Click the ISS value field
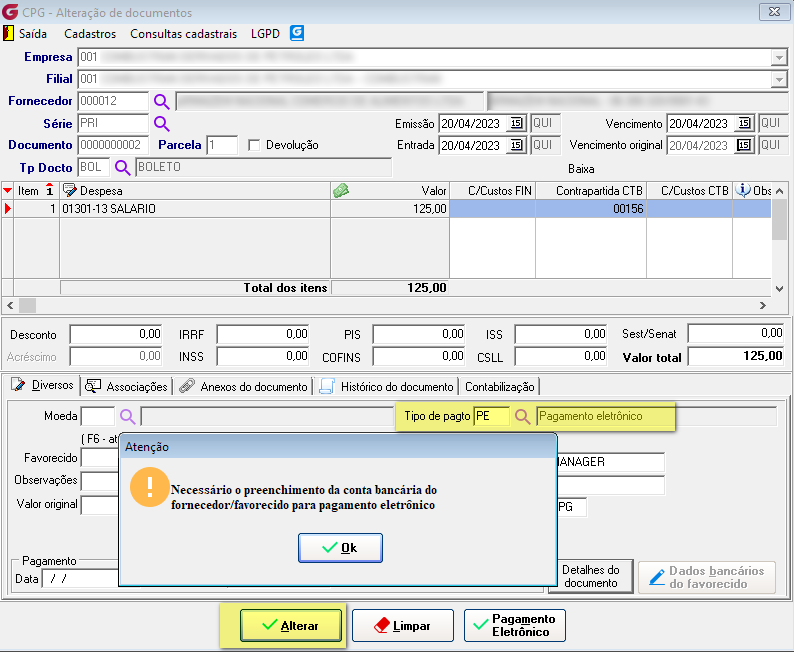The image size is (794, 652). pyautogui.click(x=561, y=334)
